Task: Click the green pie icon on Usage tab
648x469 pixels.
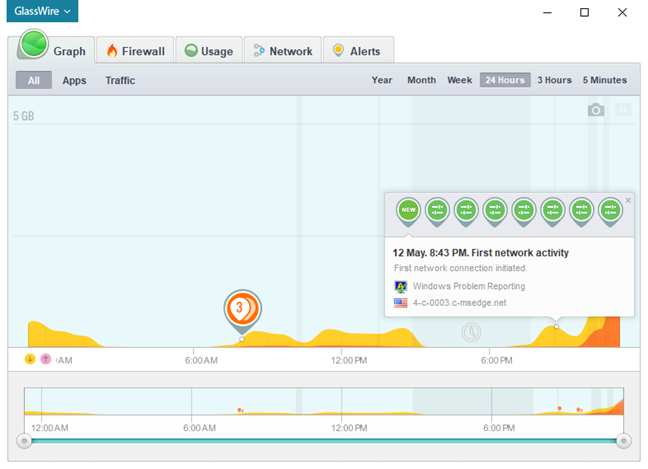Action: tap(191, 50)
